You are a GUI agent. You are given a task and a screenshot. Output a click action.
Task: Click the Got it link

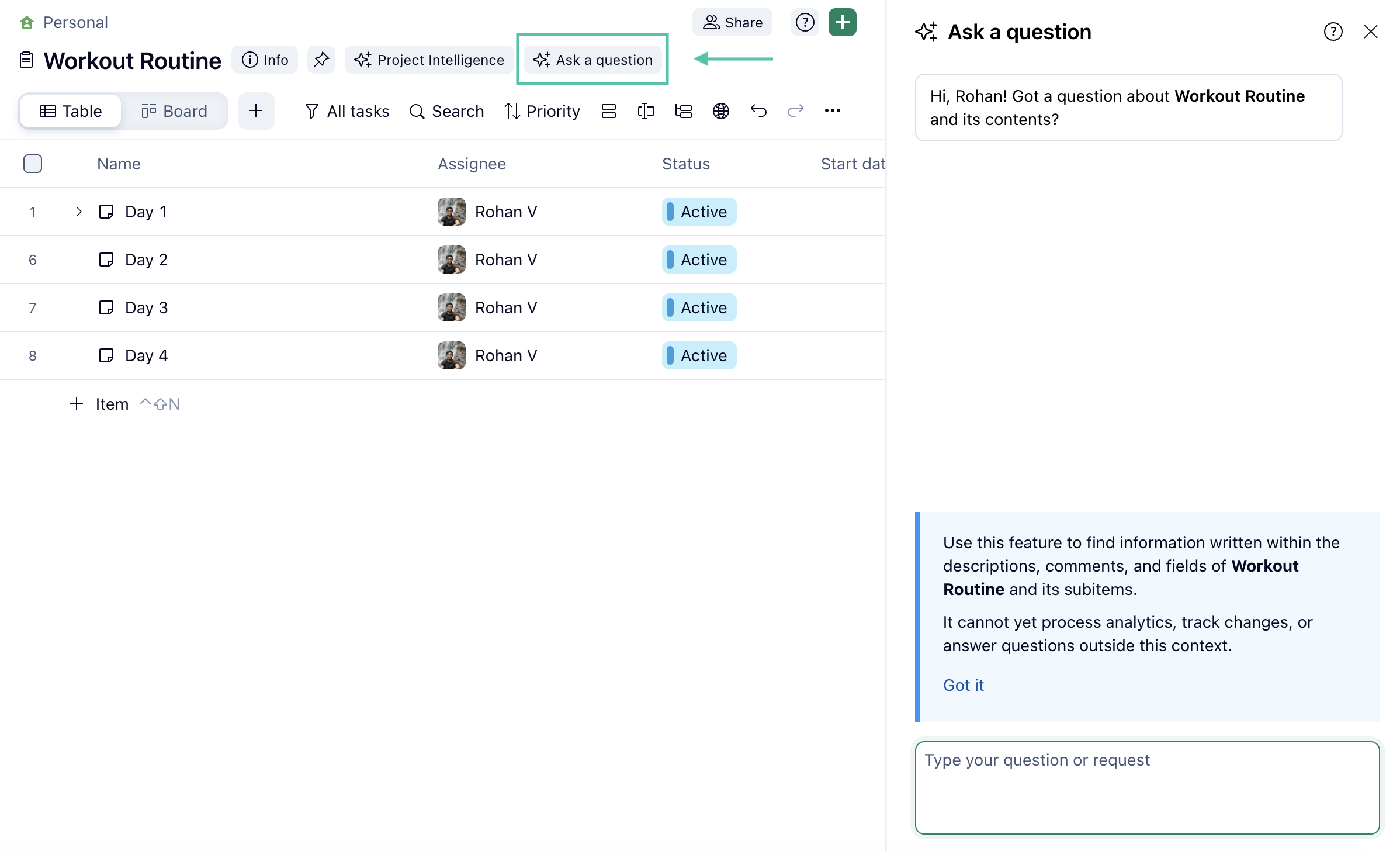click(x=963, y=685)
